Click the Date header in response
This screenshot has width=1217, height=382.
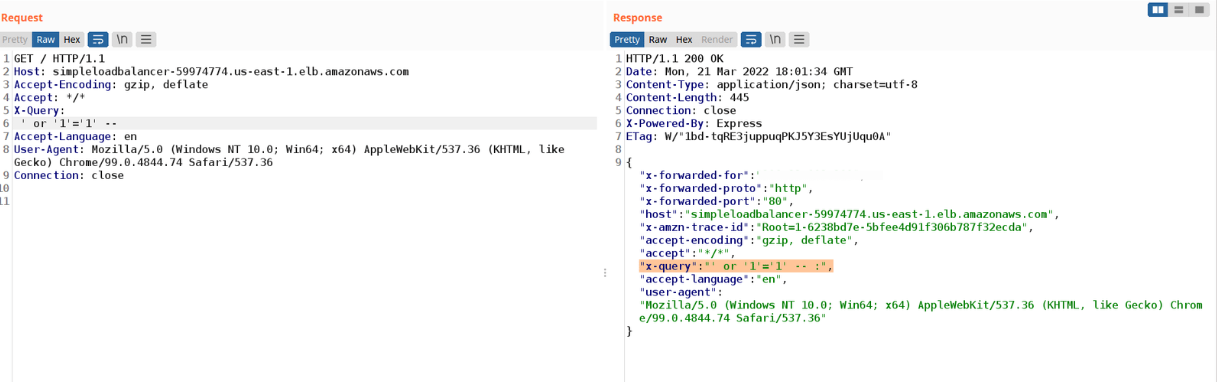click(x=739, y=72)
